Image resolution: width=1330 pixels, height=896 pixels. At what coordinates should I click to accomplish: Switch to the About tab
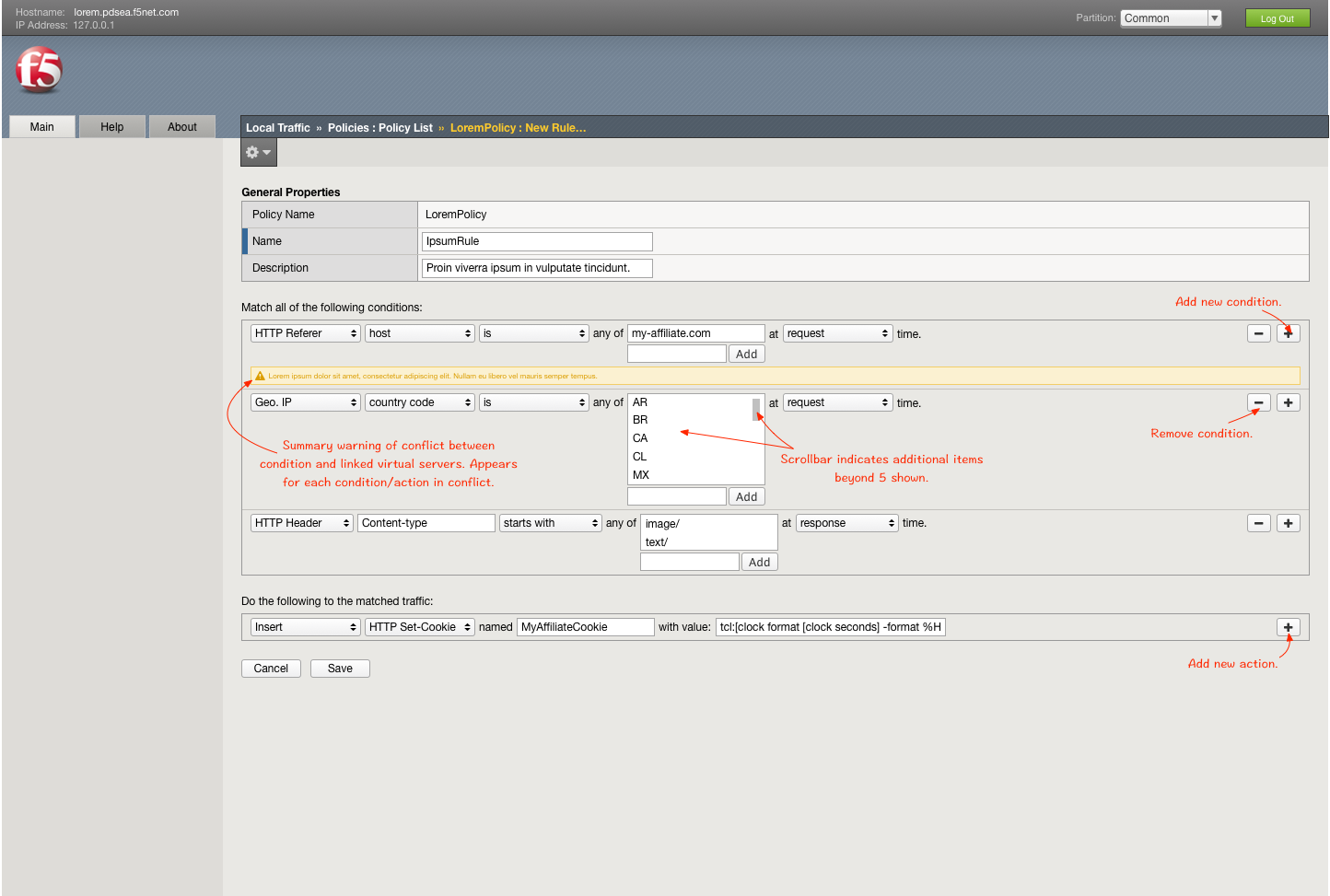(182, 127)
